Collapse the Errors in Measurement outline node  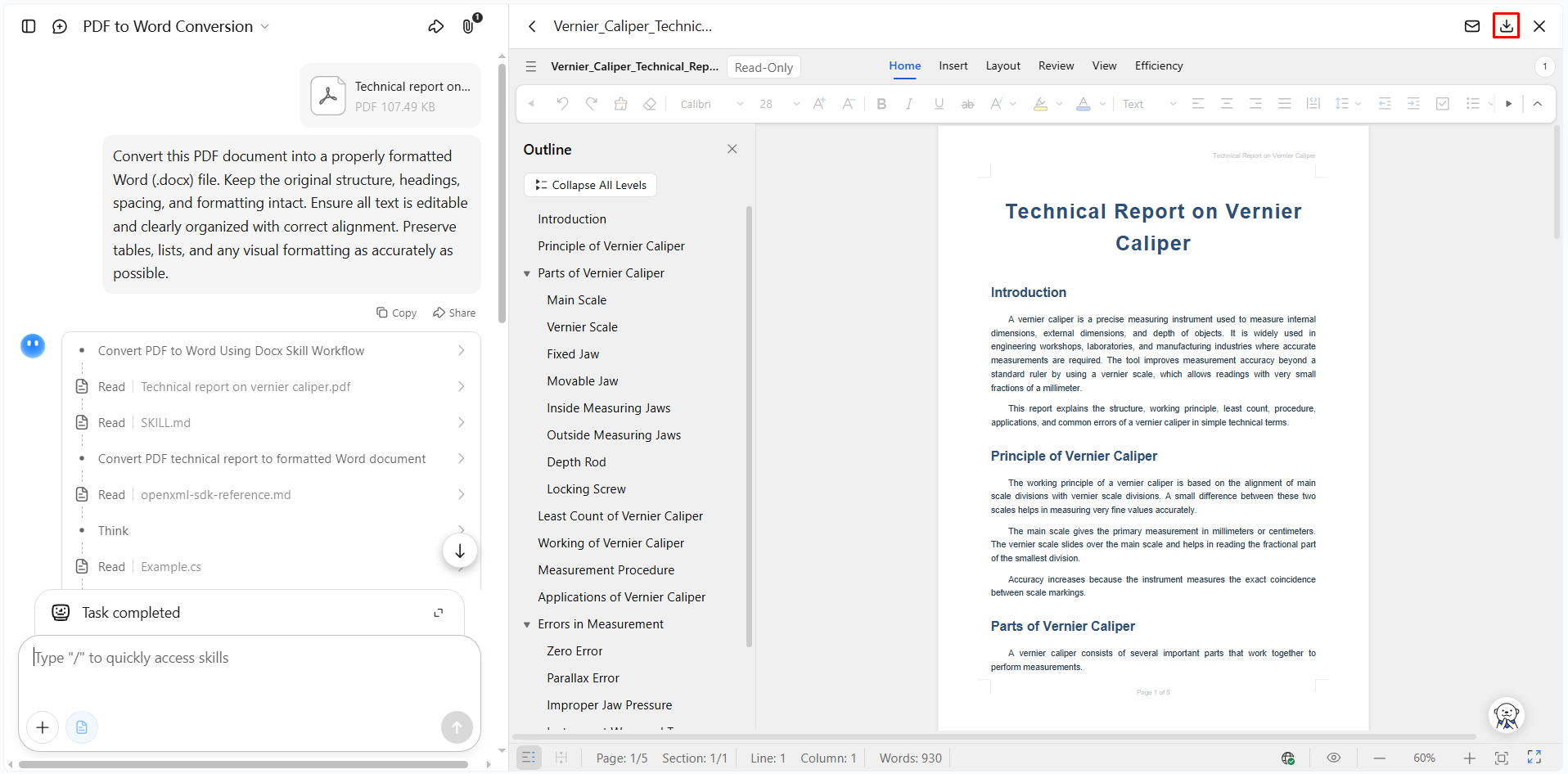click(527, 625)
